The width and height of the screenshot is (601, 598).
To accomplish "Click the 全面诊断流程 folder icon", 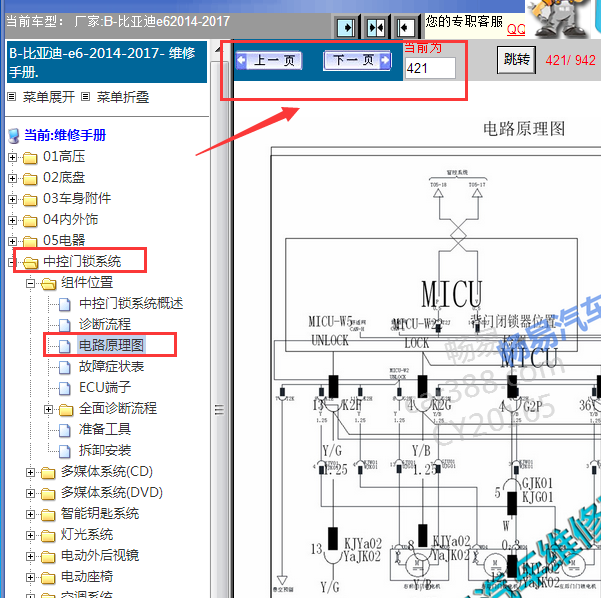I will [66, 410].
